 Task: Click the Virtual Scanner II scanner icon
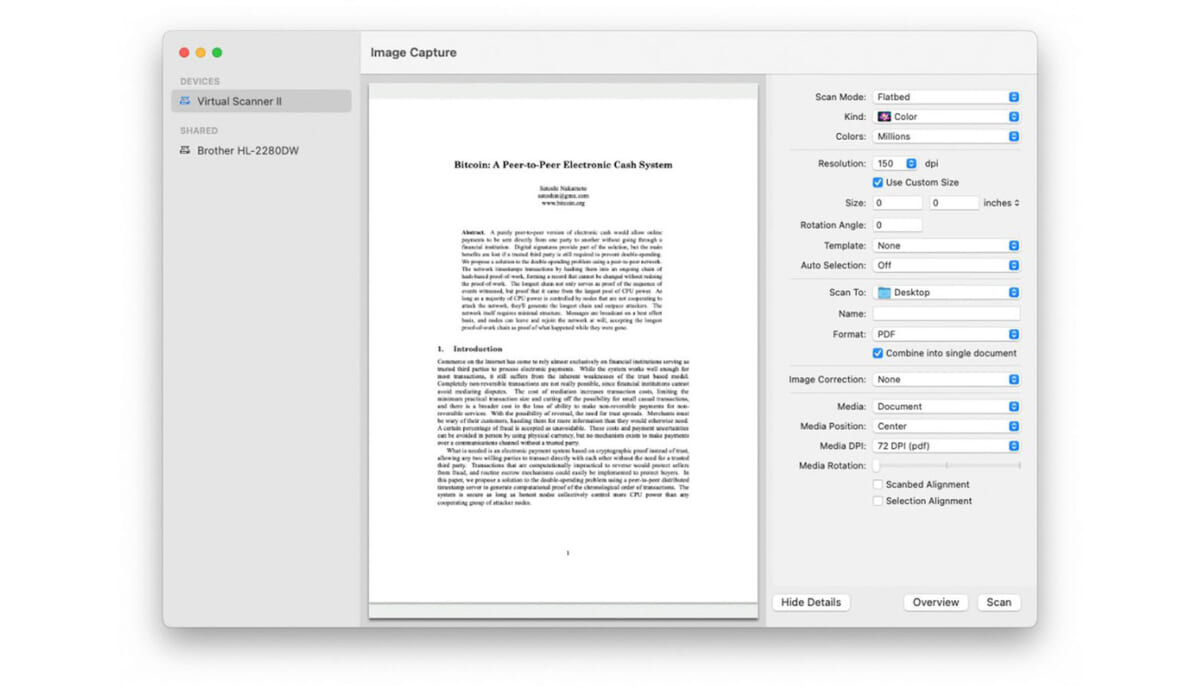(185, 101)
